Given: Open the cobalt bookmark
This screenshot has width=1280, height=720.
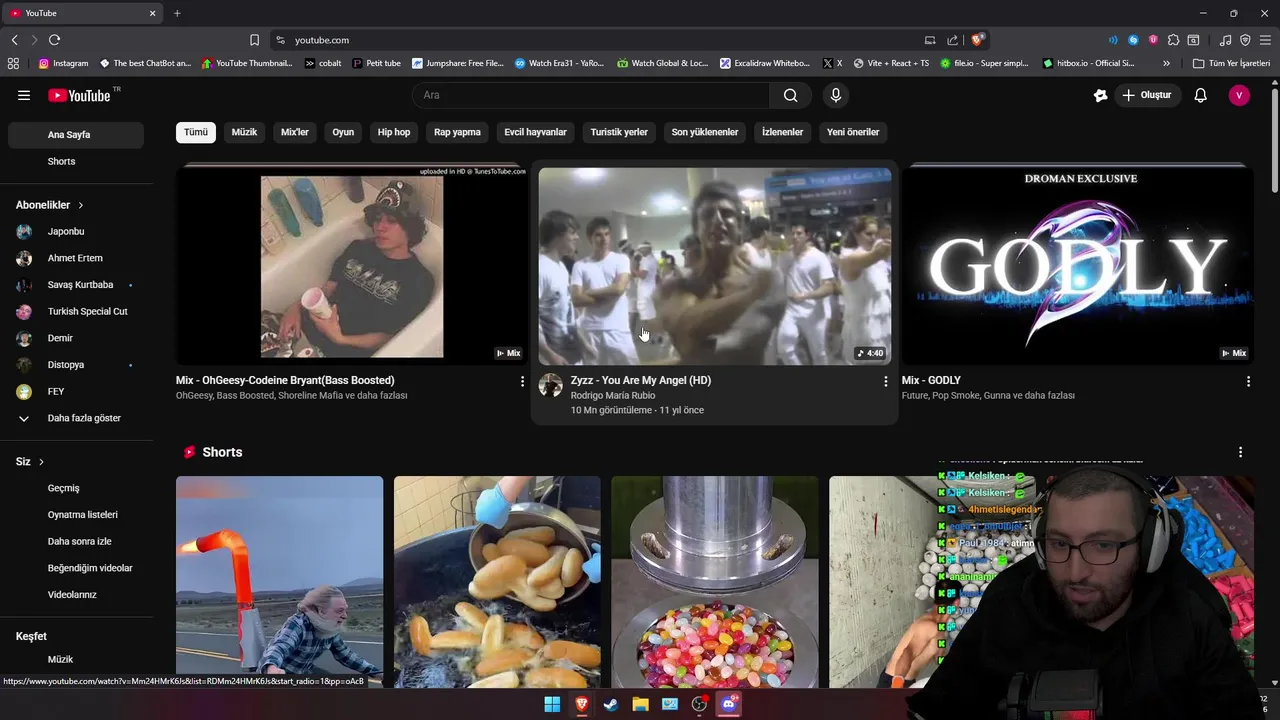Looking at the screenshot, I should point(323,63).
